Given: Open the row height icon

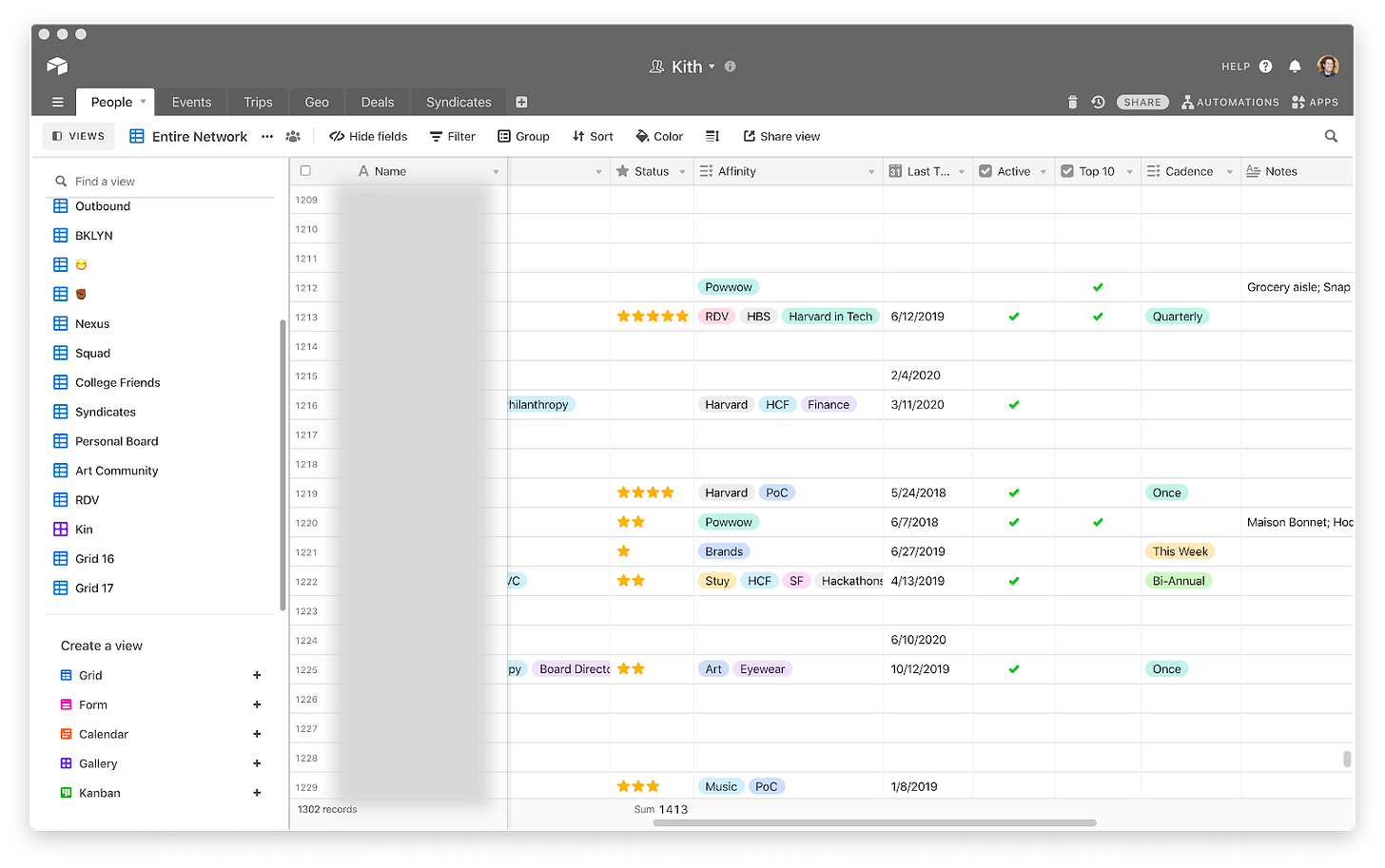Looking at the screenshot, I should click(x=712, y=137).
